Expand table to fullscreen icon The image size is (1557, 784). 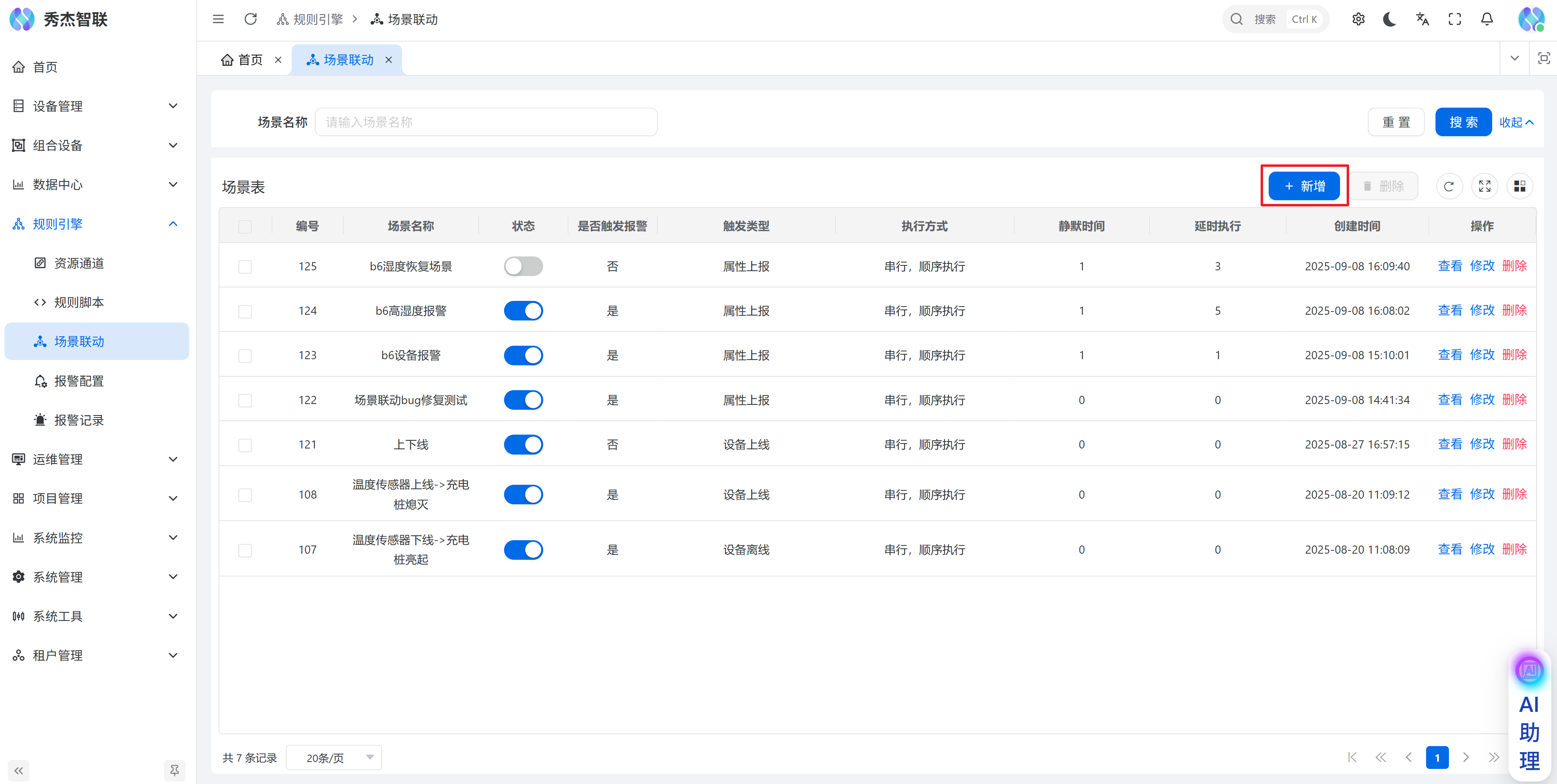(x=1484, y=186)
